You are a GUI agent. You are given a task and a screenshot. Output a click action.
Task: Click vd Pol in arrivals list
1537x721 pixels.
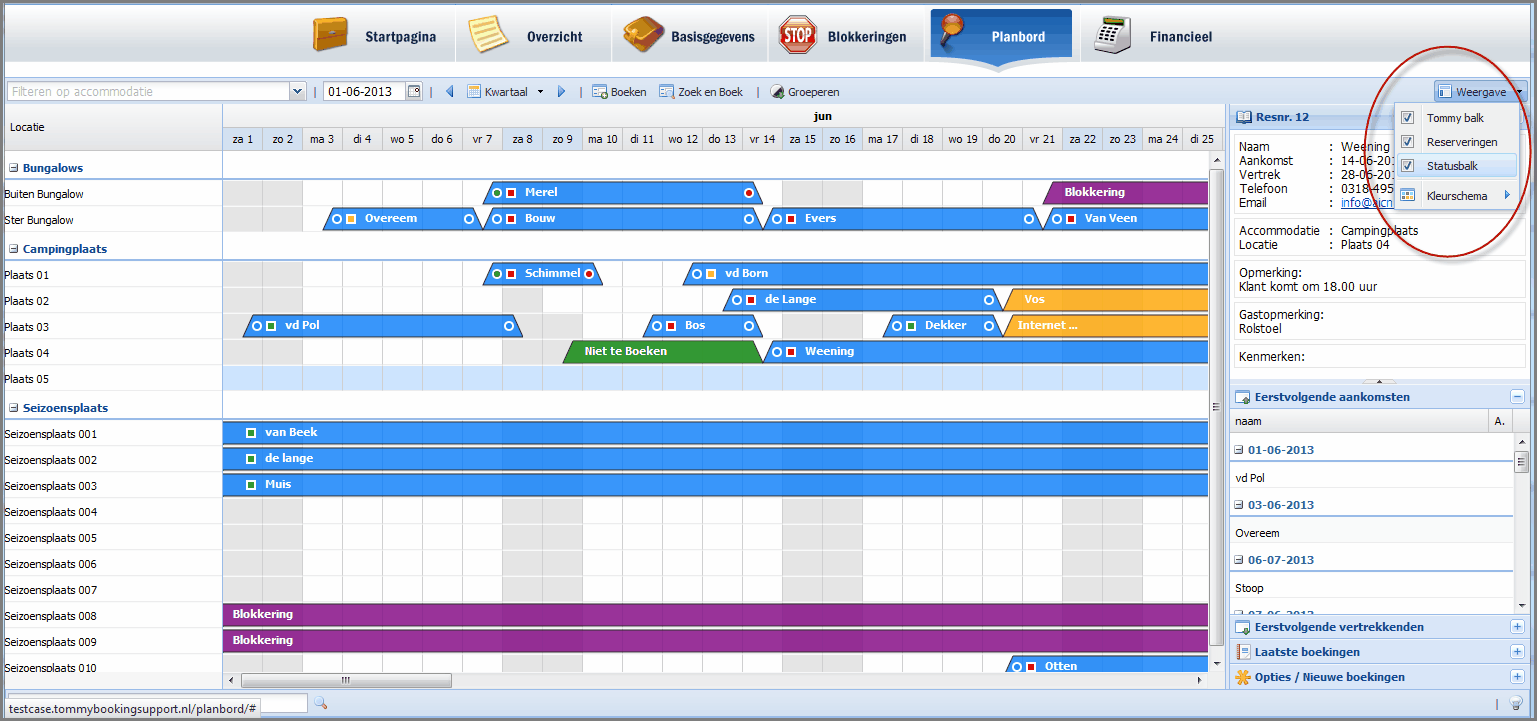click(x=1250, y=478)
